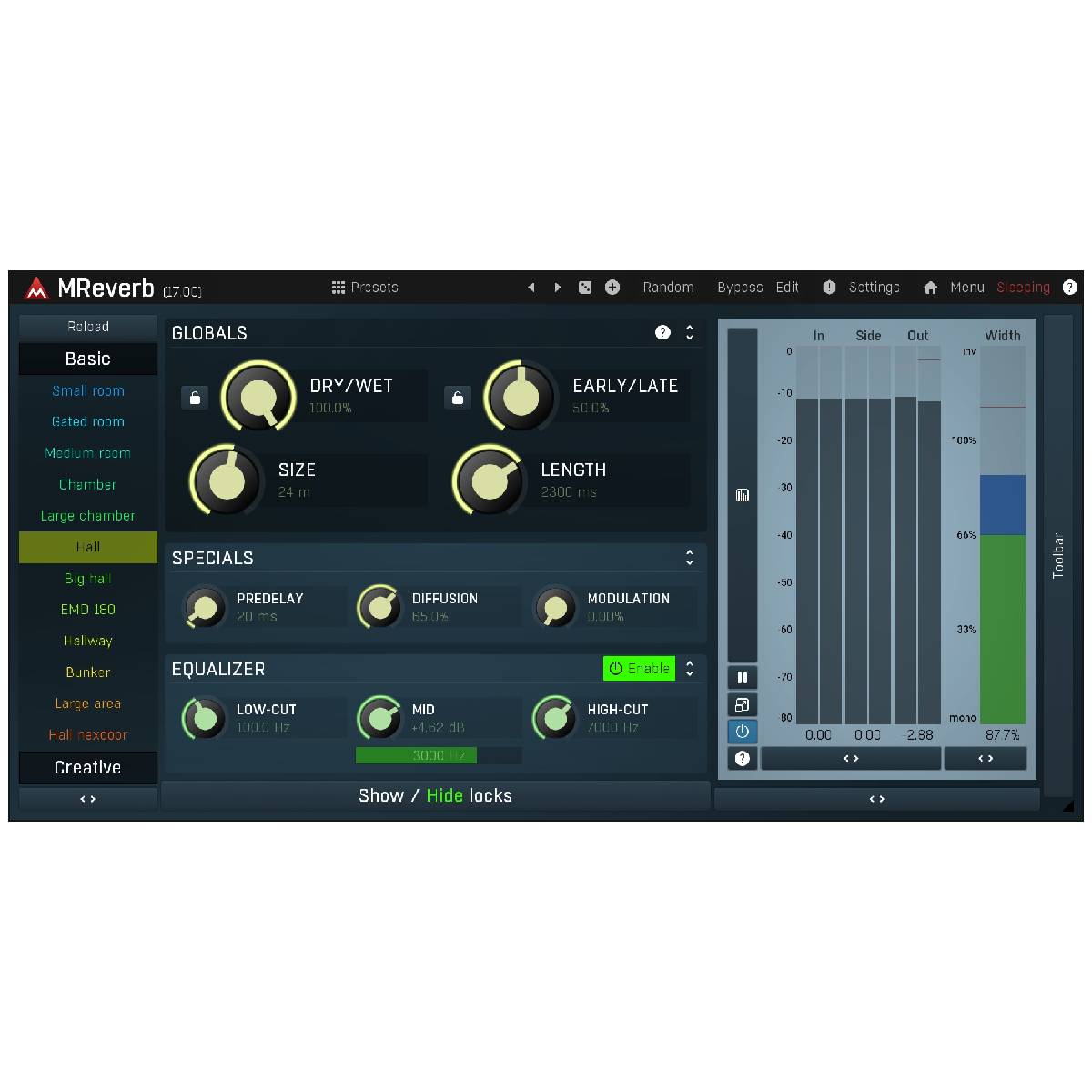
Task: Click the Length knob
Action: click(490, 480)
